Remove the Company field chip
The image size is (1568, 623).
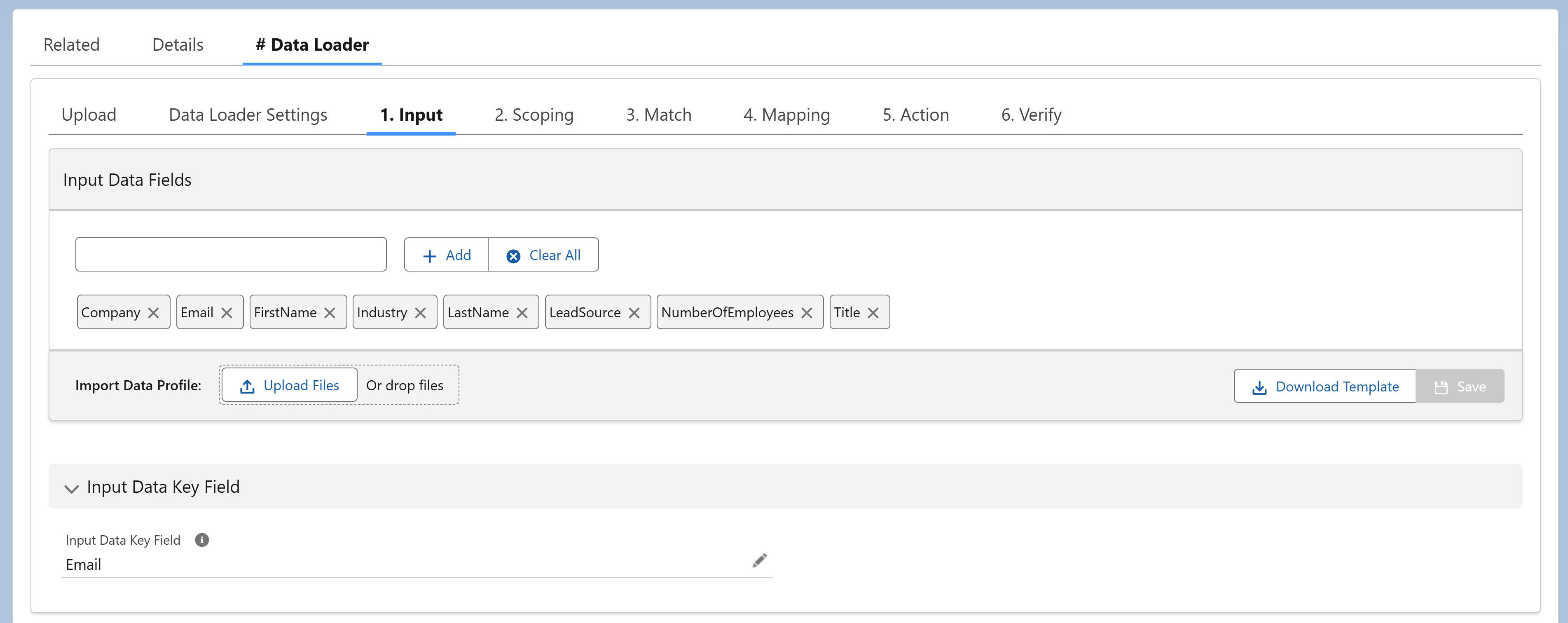pos(153,313)
